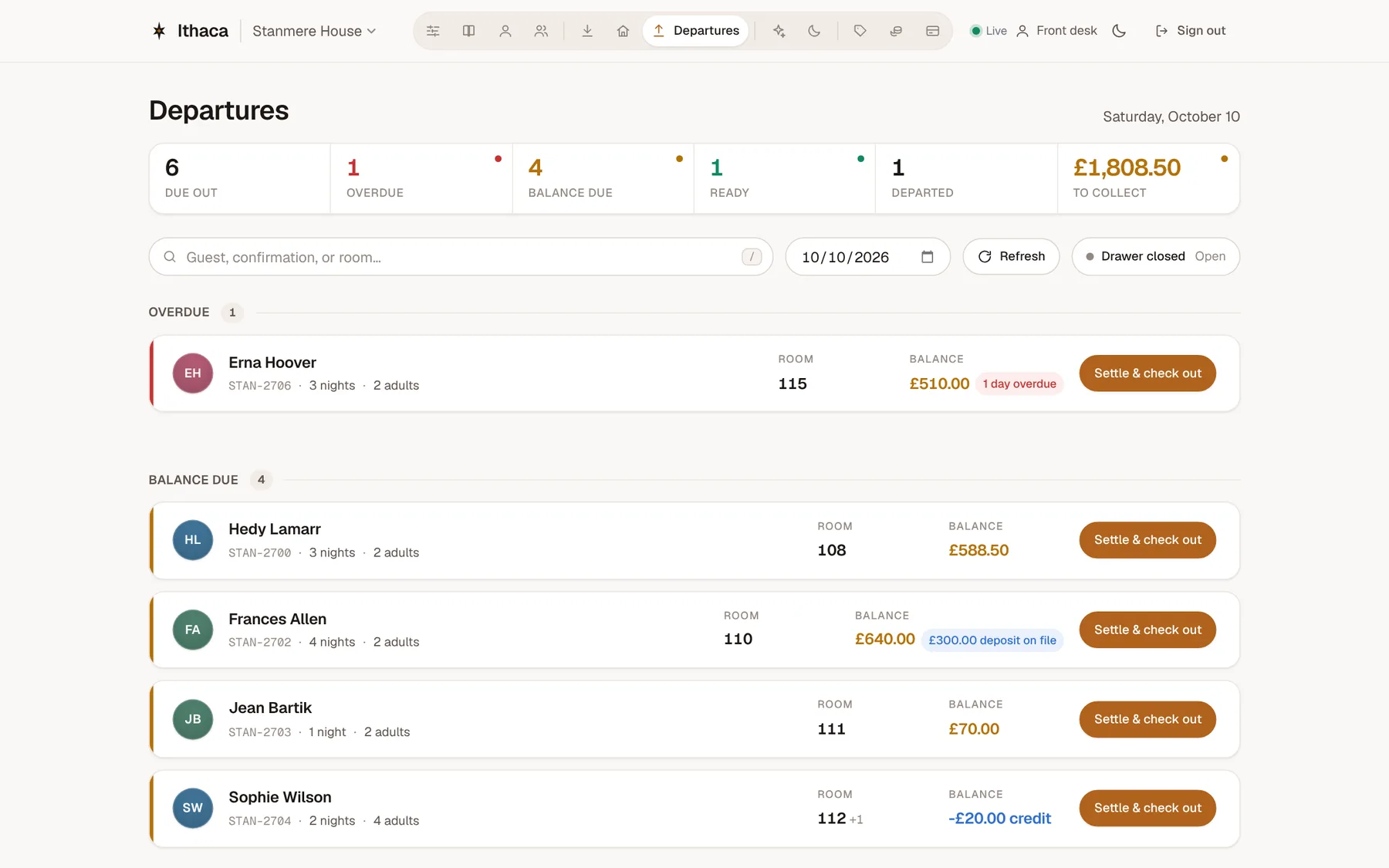1389x868 pixels.
Task: Open the single guest profile icon
Action: (505, 31)
